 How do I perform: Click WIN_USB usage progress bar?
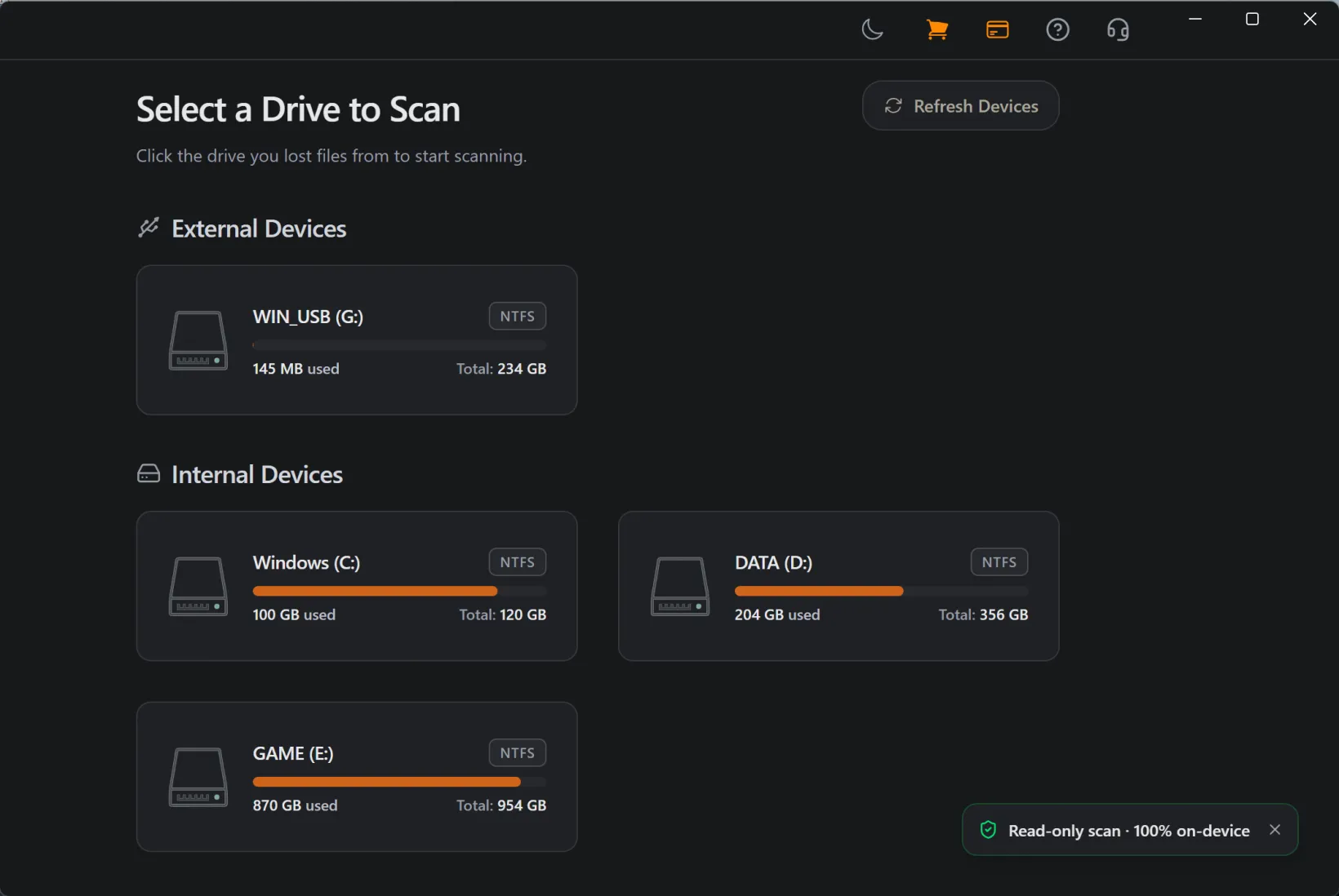[x=399, y=345]
